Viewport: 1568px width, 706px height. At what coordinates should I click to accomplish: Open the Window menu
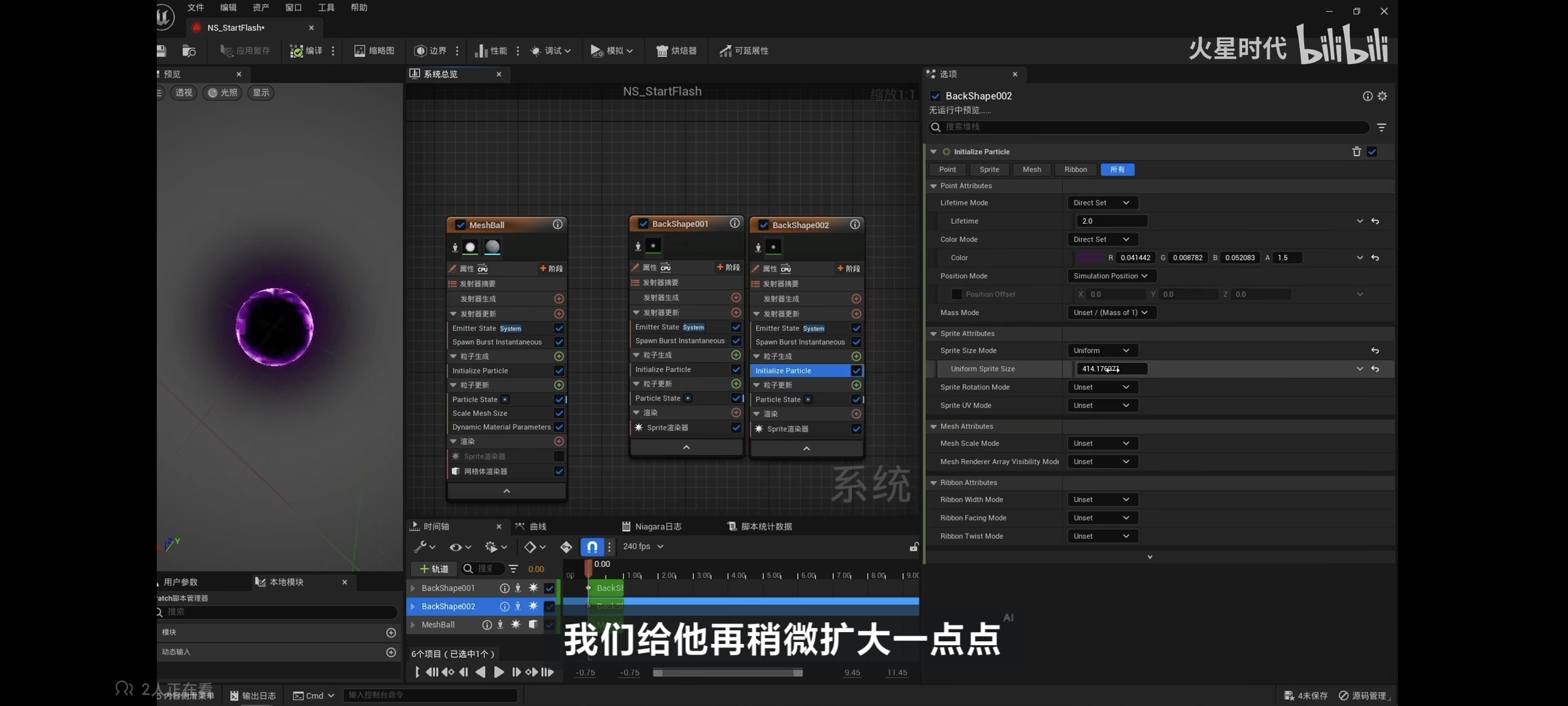tap(293, 8)
